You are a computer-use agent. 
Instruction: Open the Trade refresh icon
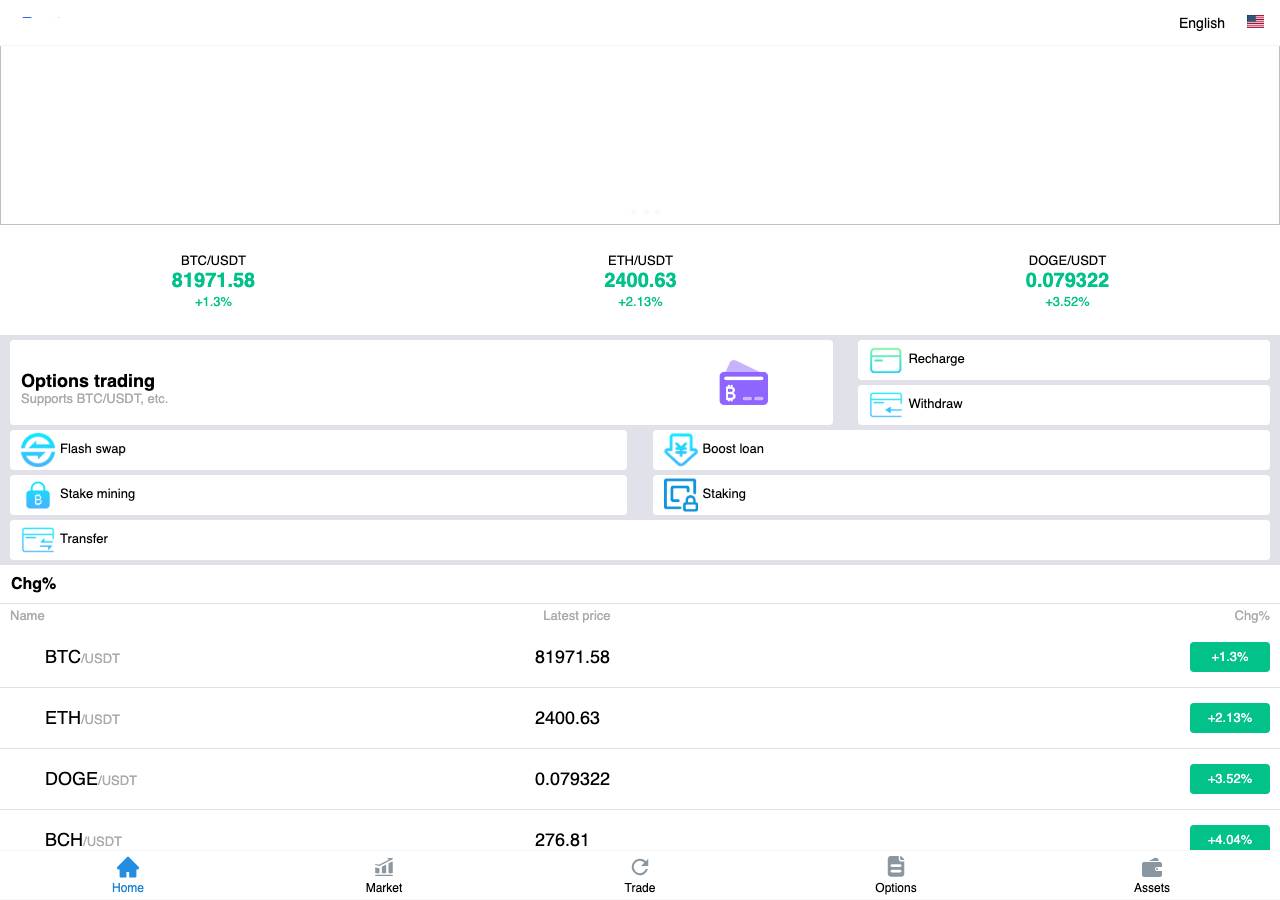point(640,867)
